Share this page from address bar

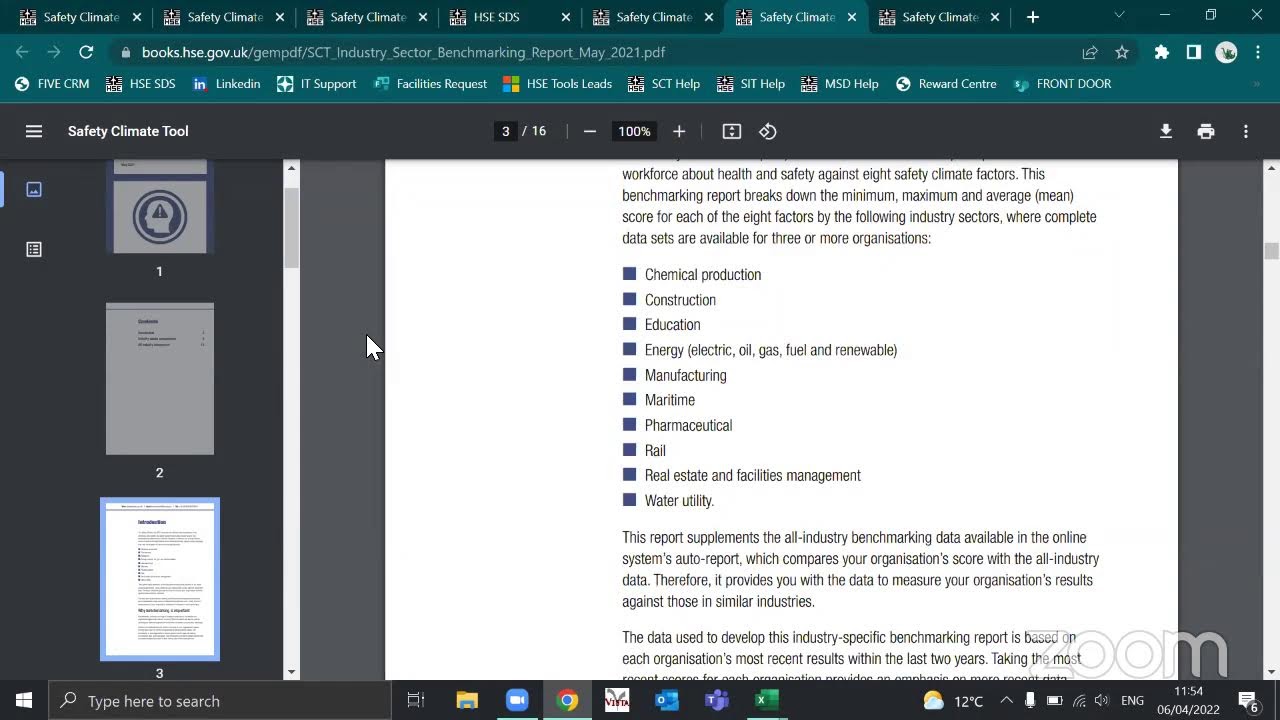pos(1090,52)
